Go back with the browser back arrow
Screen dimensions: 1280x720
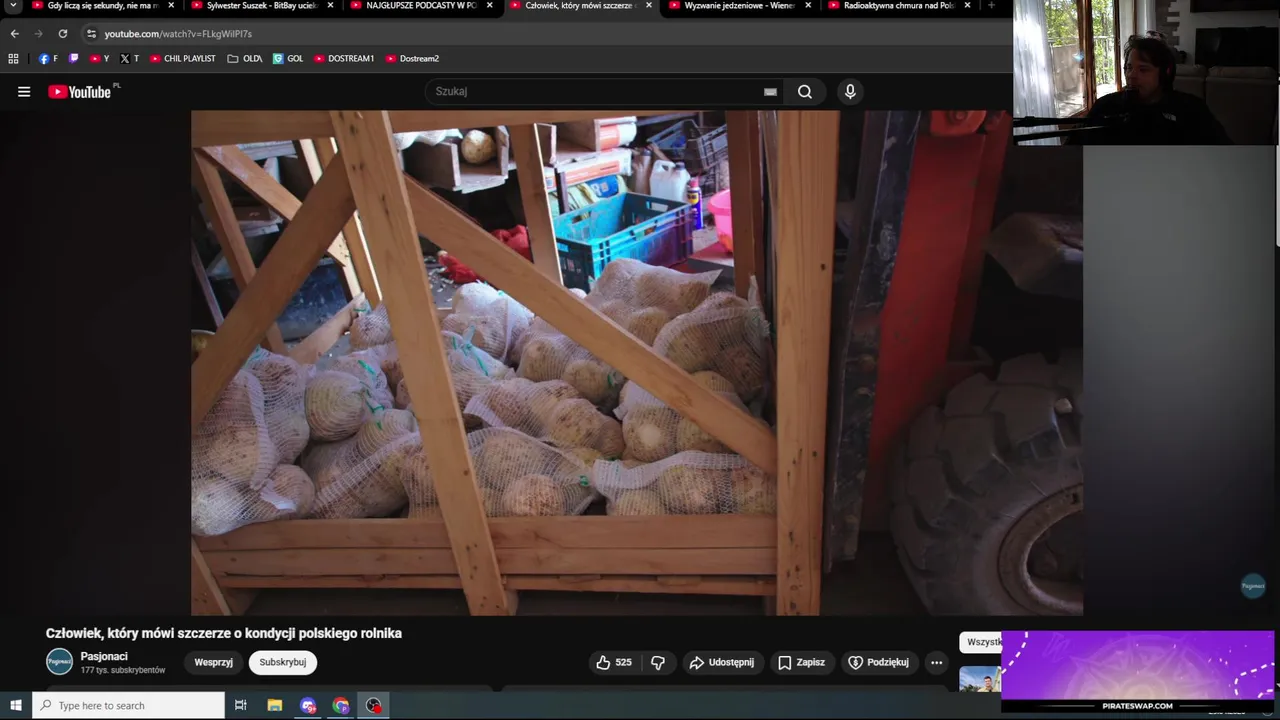point(14,33)
